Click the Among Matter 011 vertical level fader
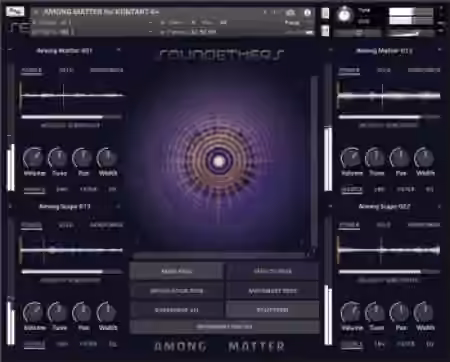The image size is (450, 362). point(328,128)
